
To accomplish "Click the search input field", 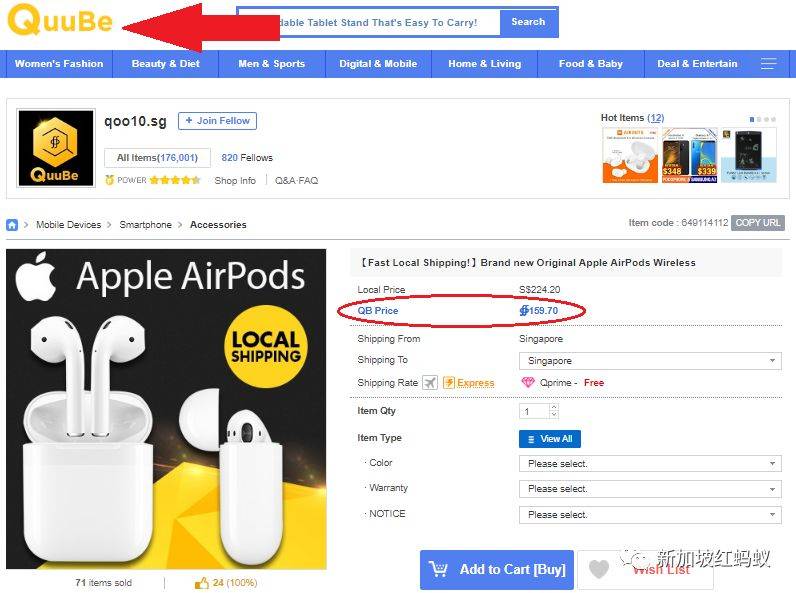I will click(368, 22).
